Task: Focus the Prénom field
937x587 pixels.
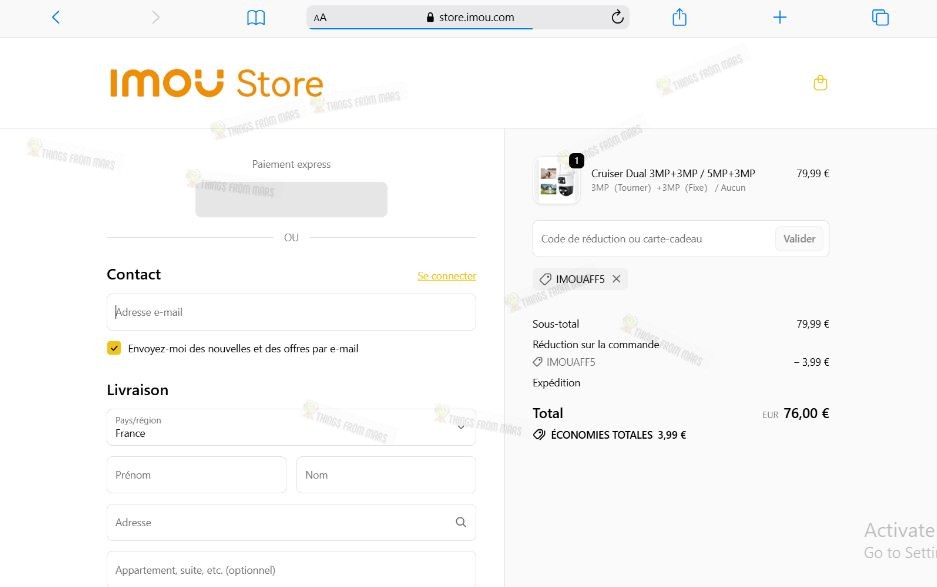Action: (197, 475)
